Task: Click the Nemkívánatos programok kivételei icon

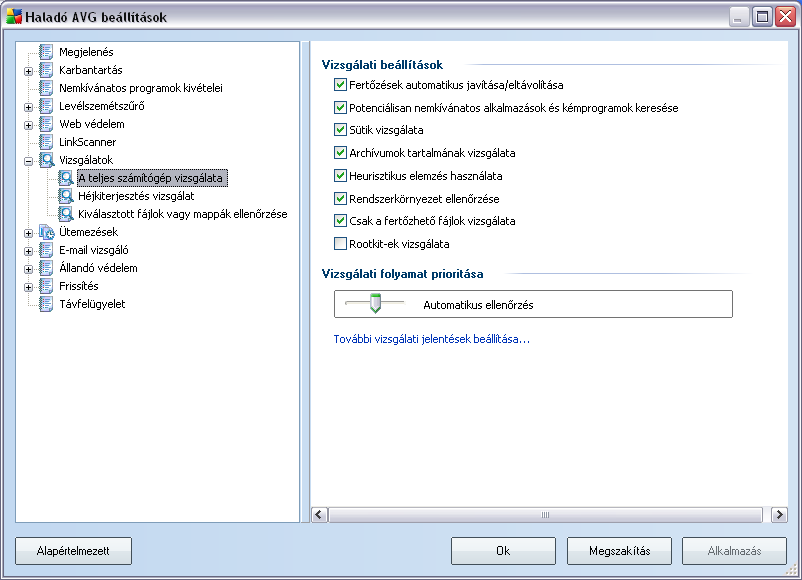Action: tap(46, 88)
